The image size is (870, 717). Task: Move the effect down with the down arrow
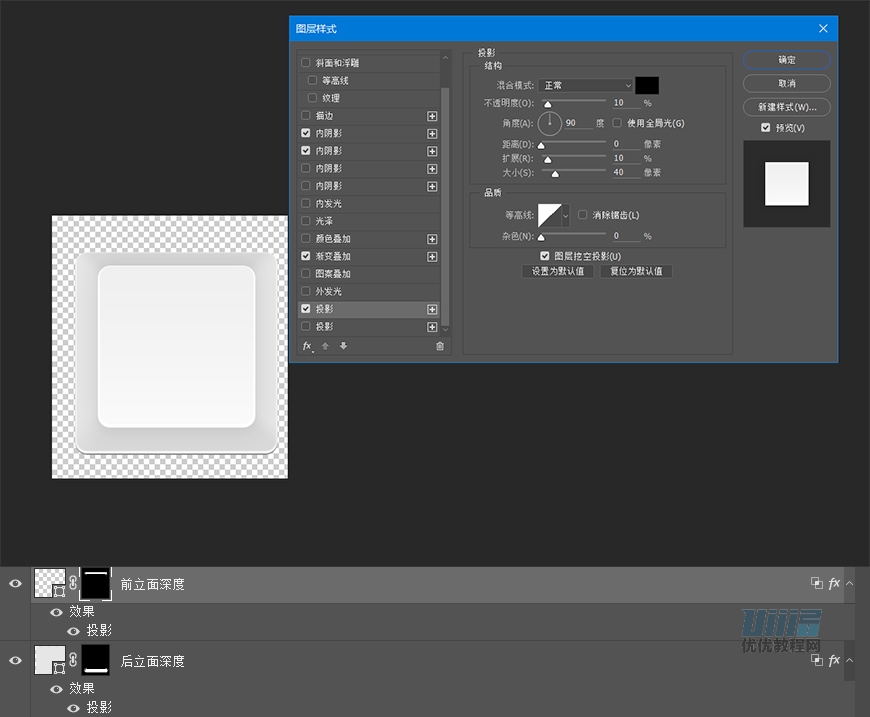(x=343, y=346)
